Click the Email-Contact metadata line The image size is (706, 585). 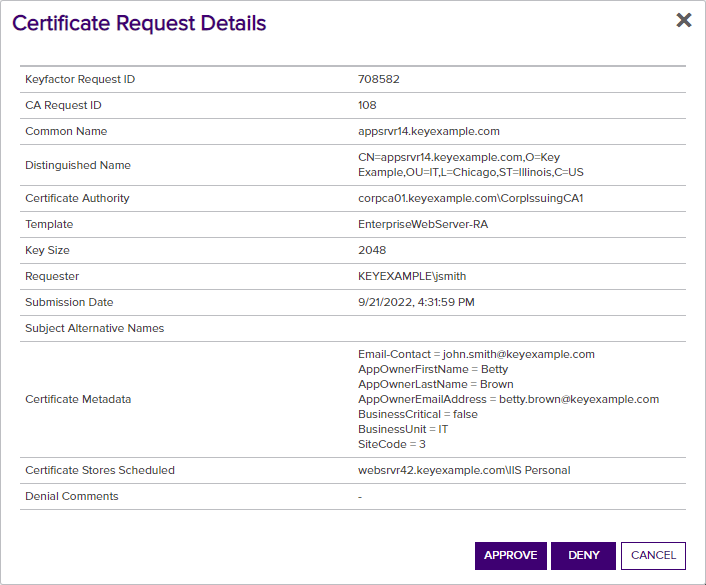tap(476, 354)
